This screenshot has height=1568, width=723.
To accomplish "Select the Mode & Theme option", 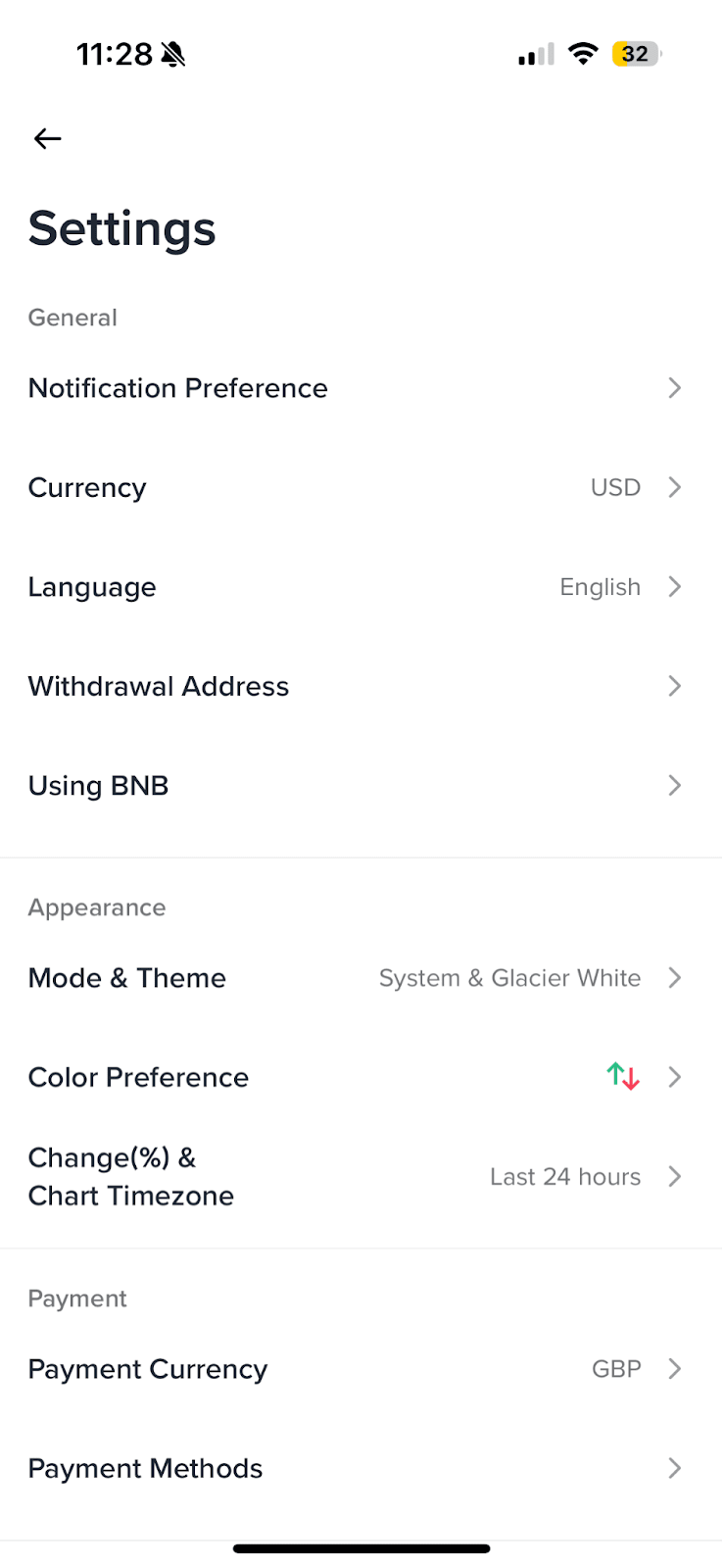I will [361, 978].
